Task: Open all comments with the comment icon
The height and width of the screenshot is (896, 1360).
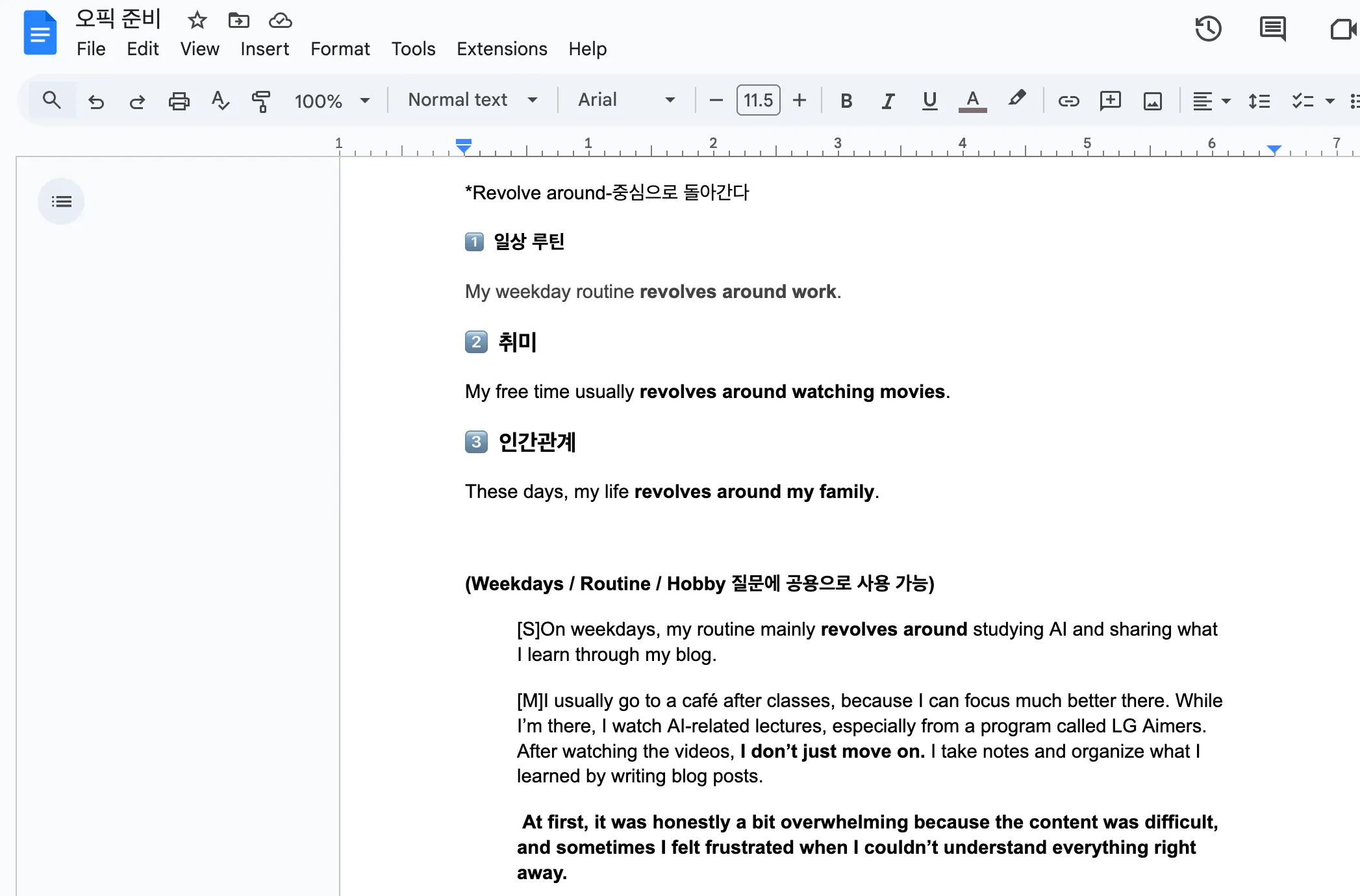Action: tap(1272, 29)
